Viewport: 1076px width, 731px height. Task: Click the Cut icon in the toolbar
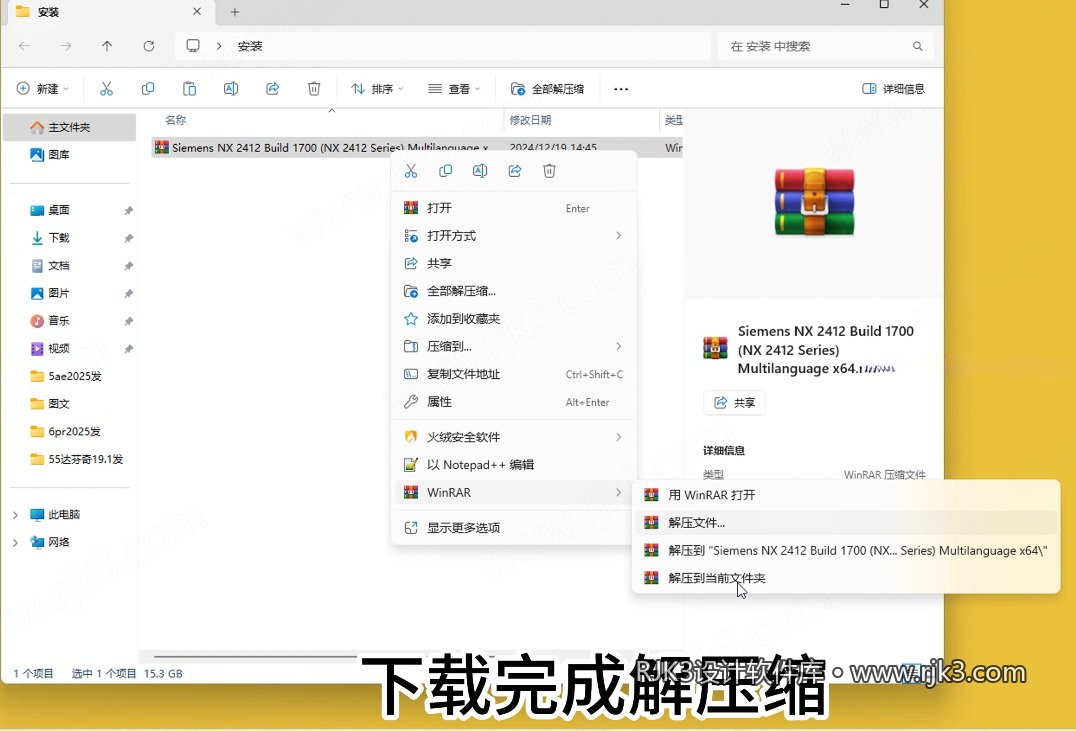(x=106, y=89)
